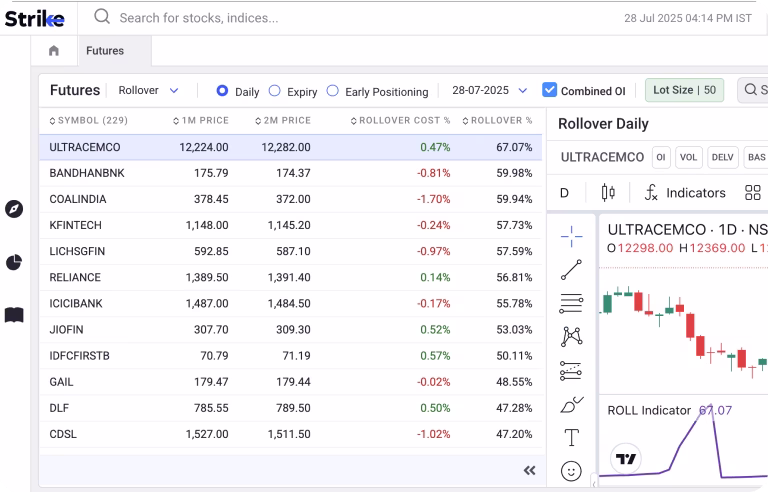Choose the brush drawing tool
768x492 pixels.
(x=571, y=404)
